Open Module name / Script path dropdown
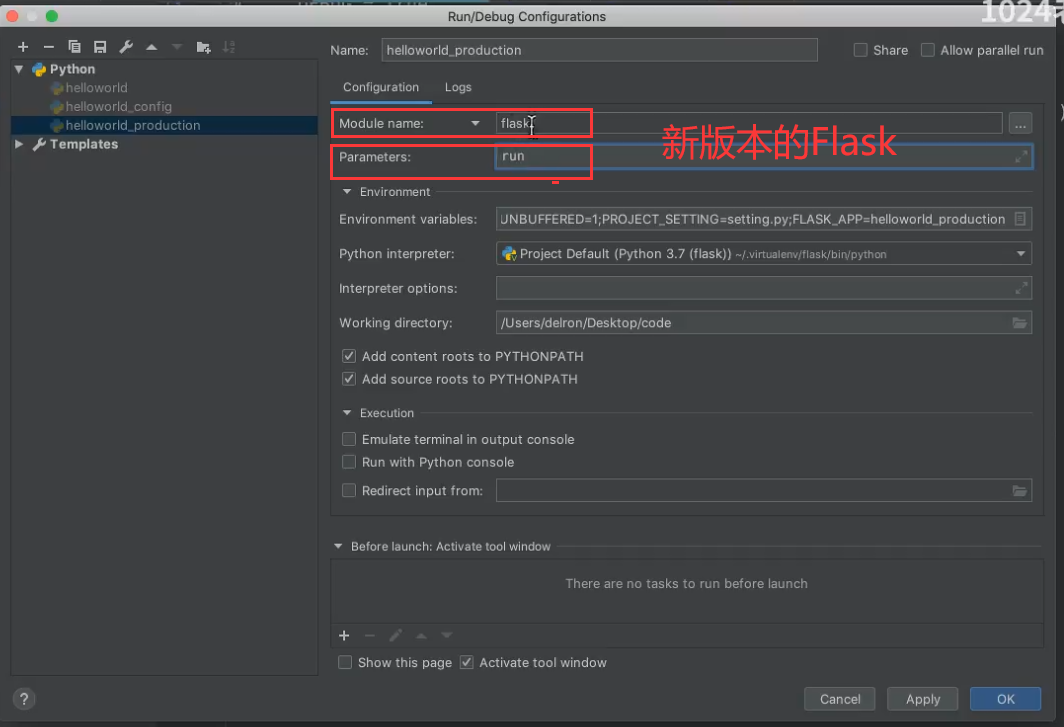Image resolution: width=1064 pixels, height=727 pixels. [x=475, y=124]
